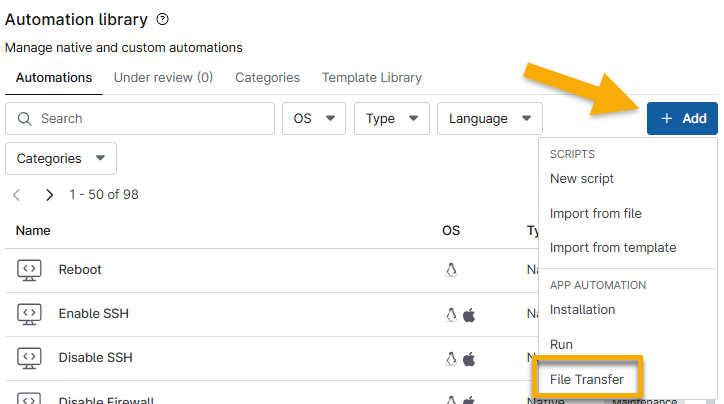The height and width of the screenshot is (404, 724).
Task: Select Run under App Automation
Action: tap(561, 345)
